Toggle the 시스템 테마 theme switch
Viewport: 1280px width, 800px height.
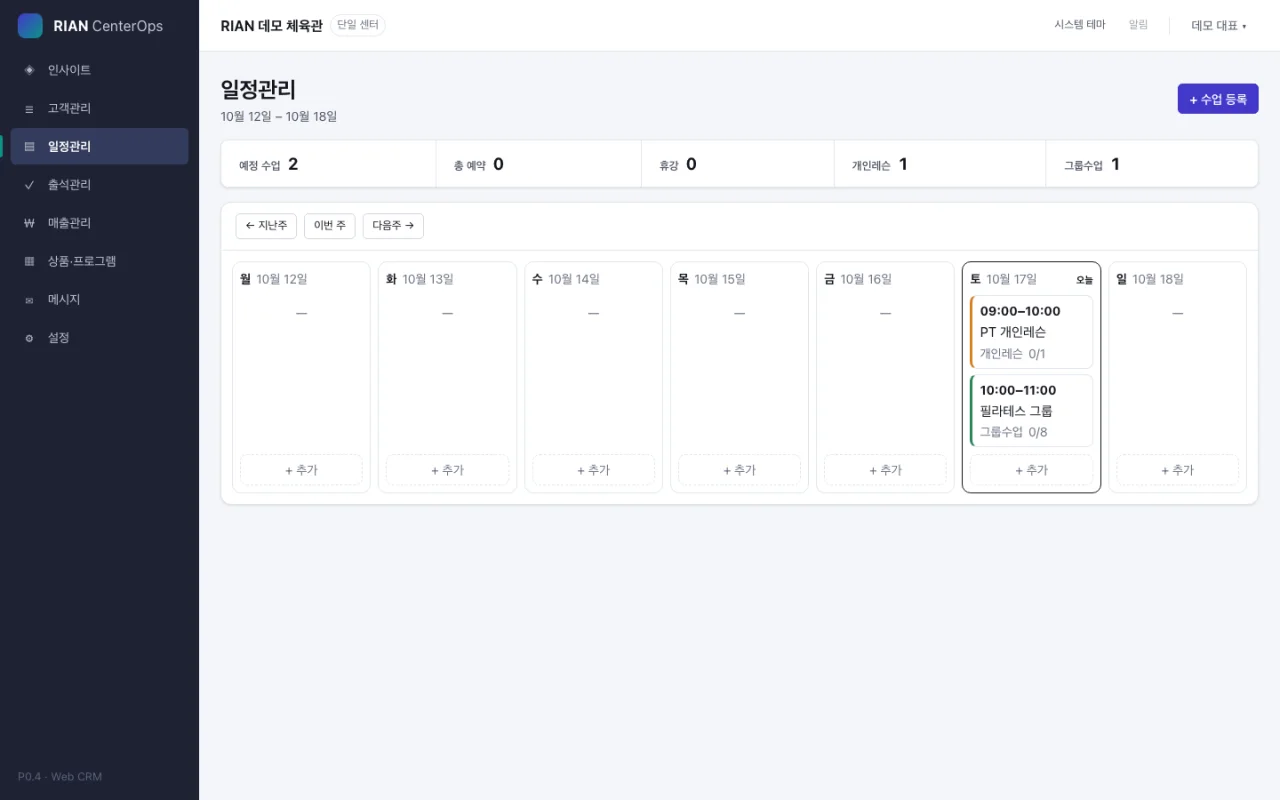point(1080,25)
